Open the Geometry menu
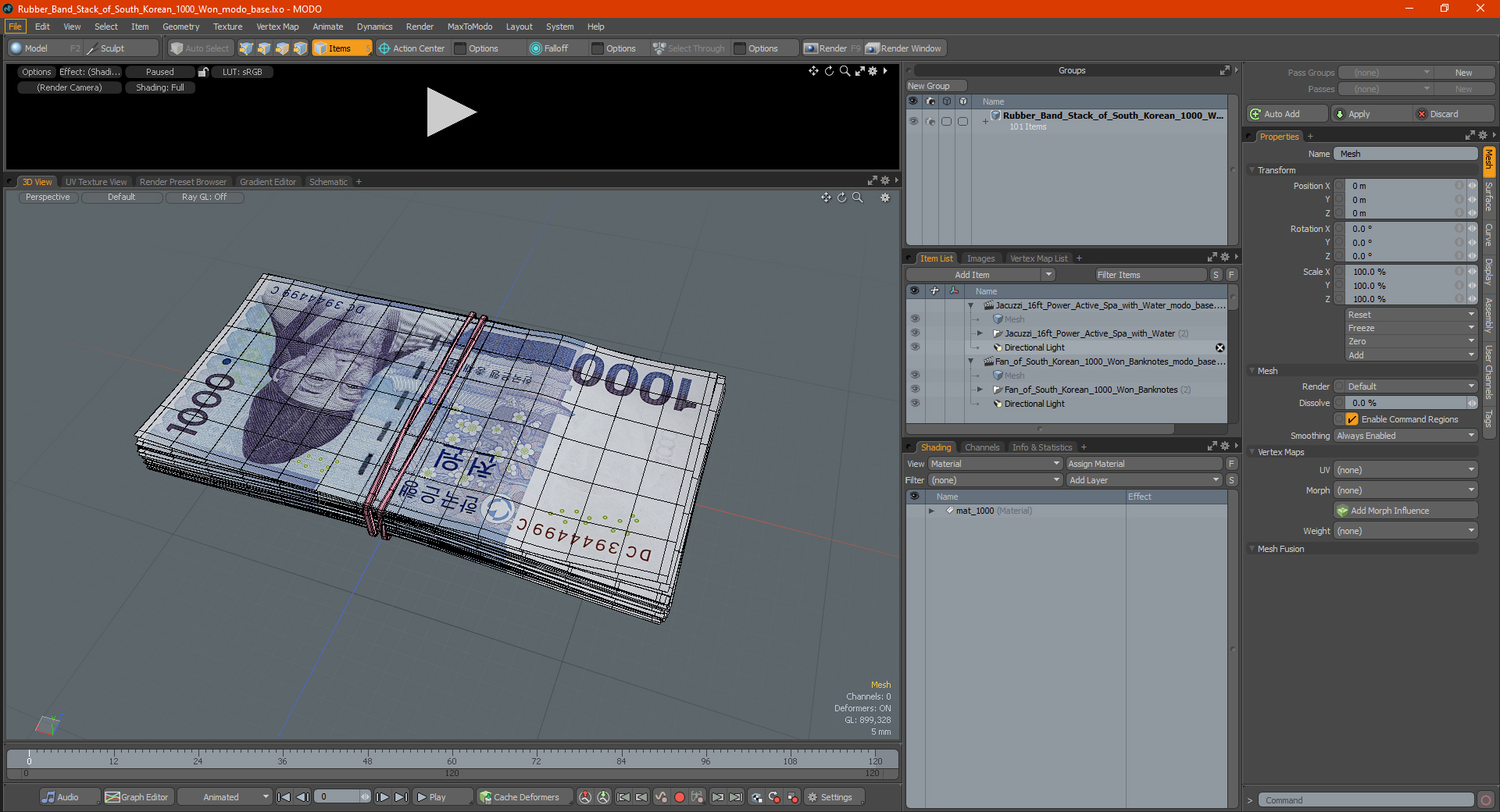This screenshot has width=1500, height=812. (x=180, y=27)
